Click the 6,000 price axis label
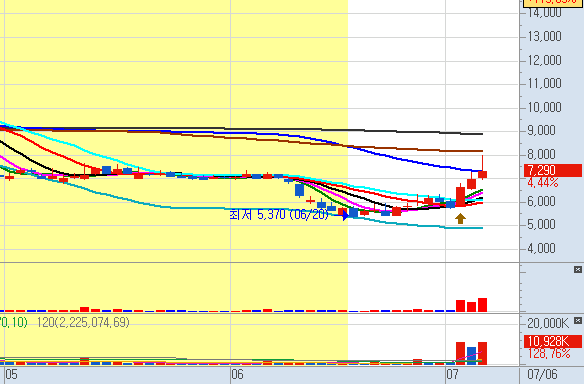The height and width of the screenshot is (384, 584). point(542,201)
